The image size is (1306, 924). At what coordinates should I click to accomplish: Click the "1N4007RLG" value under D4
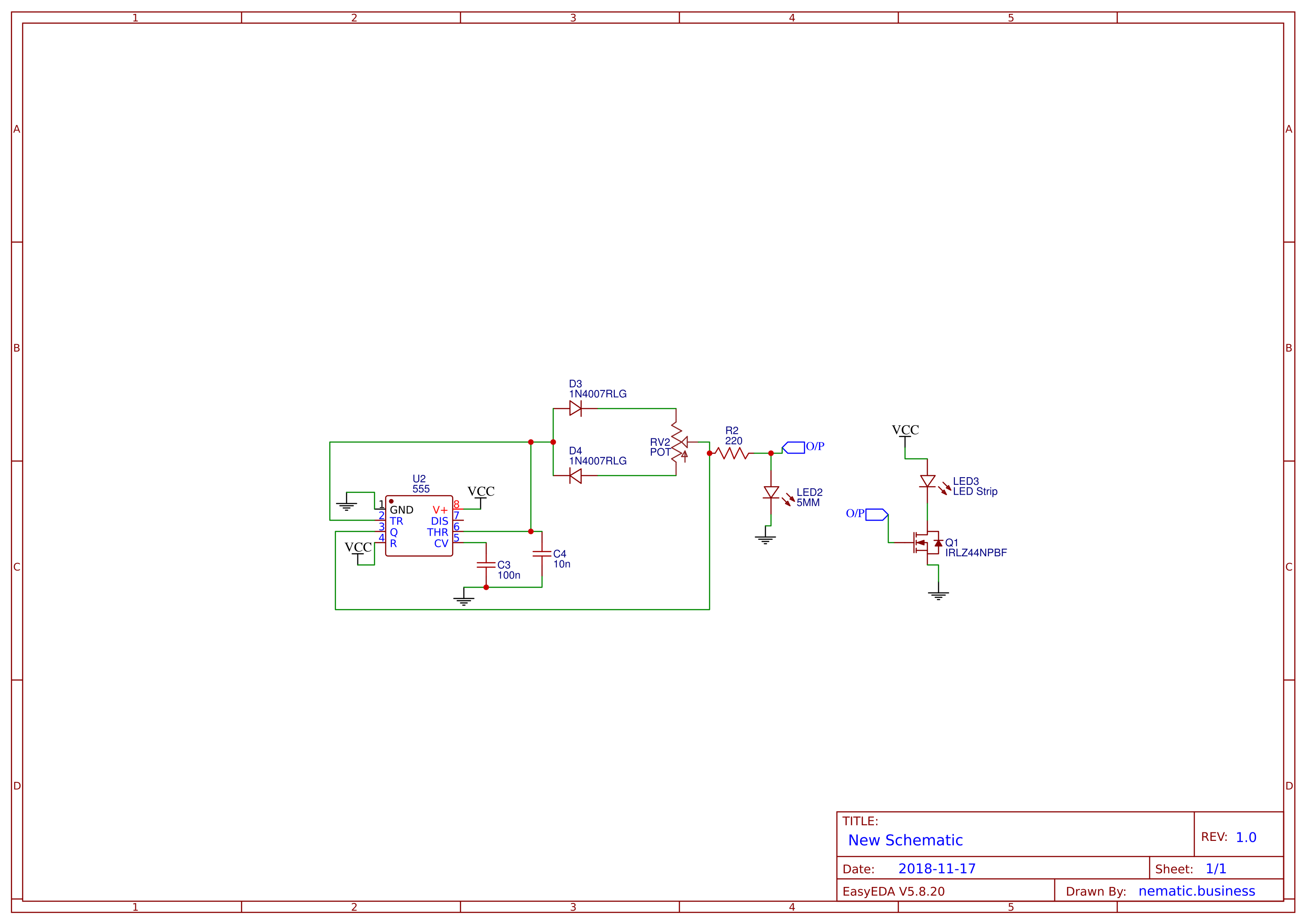[598, 461]
